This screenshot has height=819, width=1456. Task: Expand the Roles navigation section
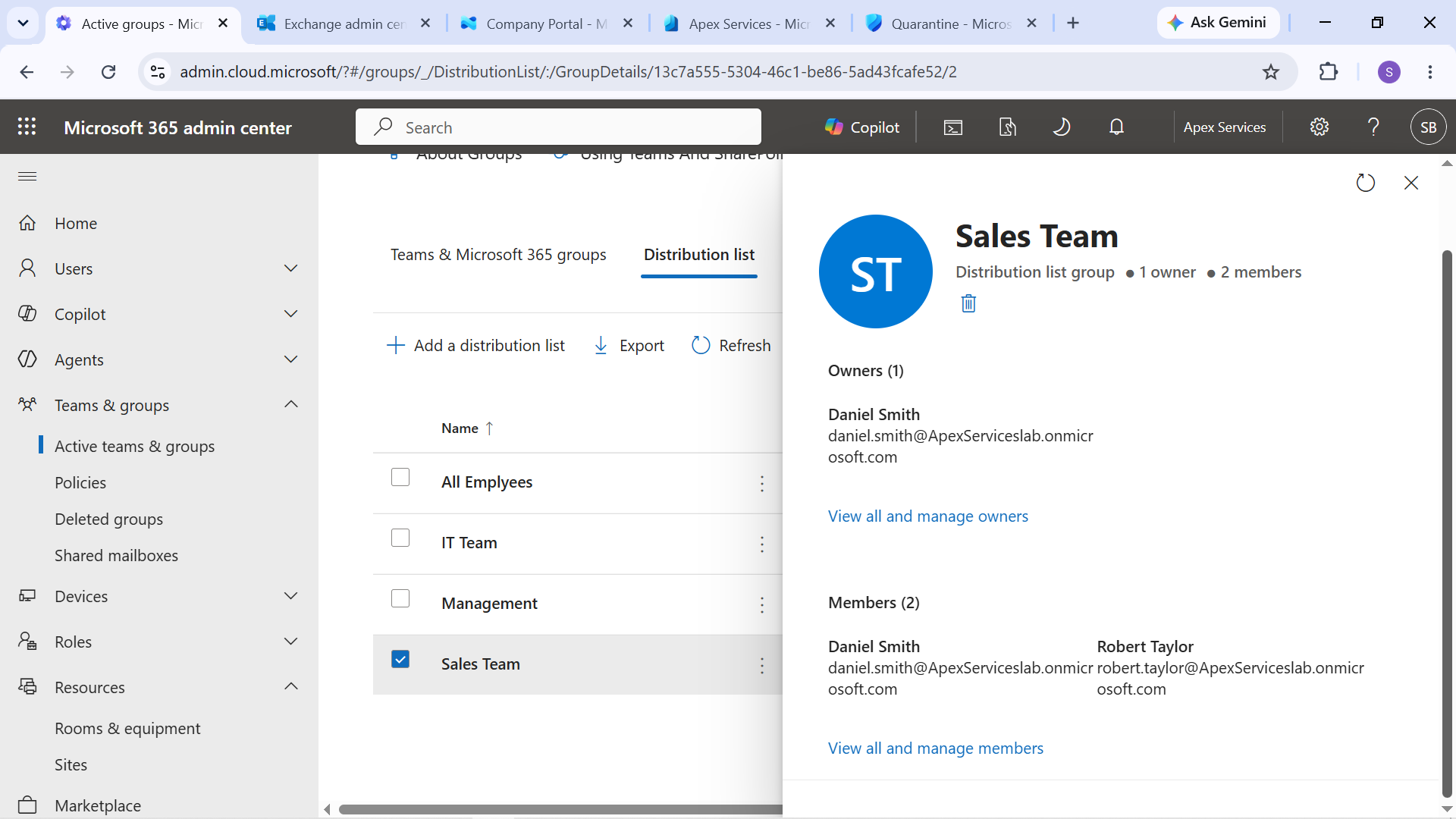pos(291,642)
